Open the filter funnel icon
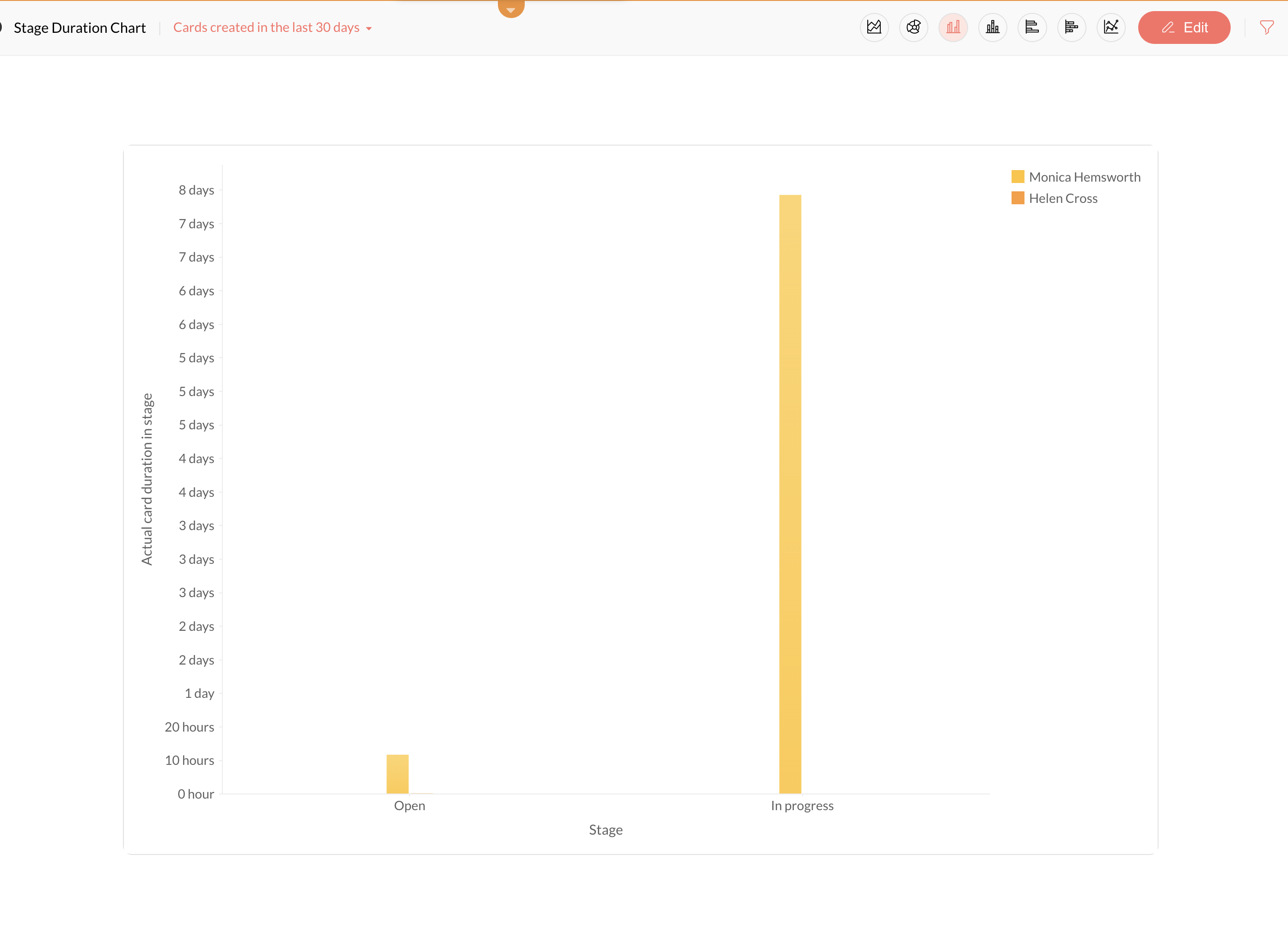This screenshot has width=1288, height=934. click(x=1266, y=27)
